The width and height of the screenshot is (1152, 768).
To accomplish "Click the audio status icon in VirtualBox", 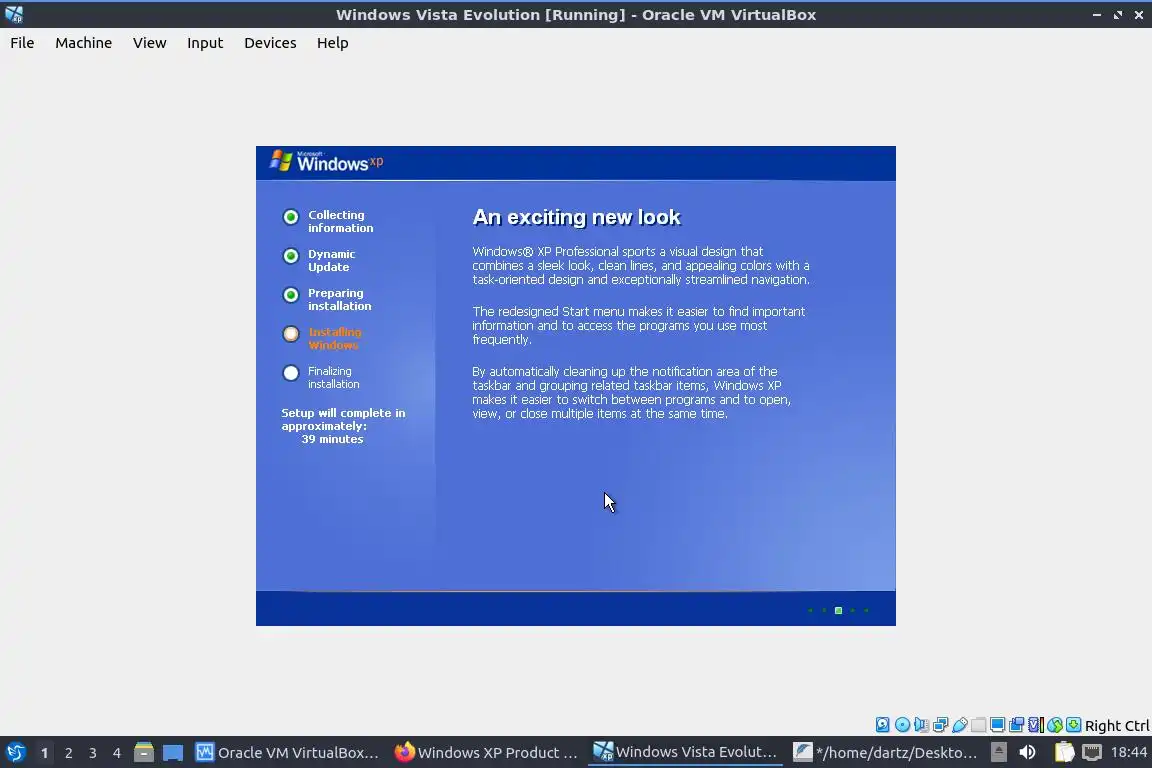I will pos(921,725).
